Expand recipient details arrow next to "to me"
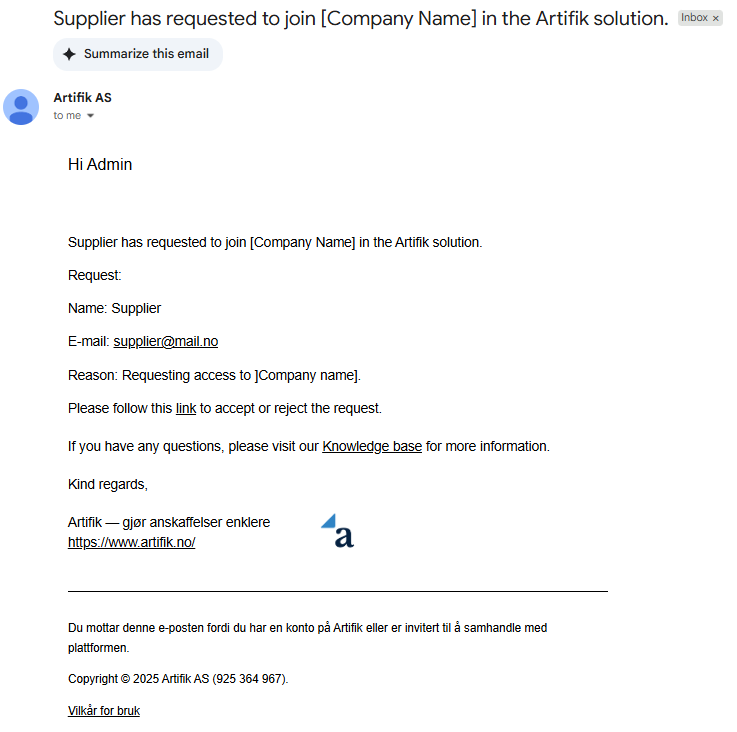Viewport: 737px width, 732px height. coord(91,116)
